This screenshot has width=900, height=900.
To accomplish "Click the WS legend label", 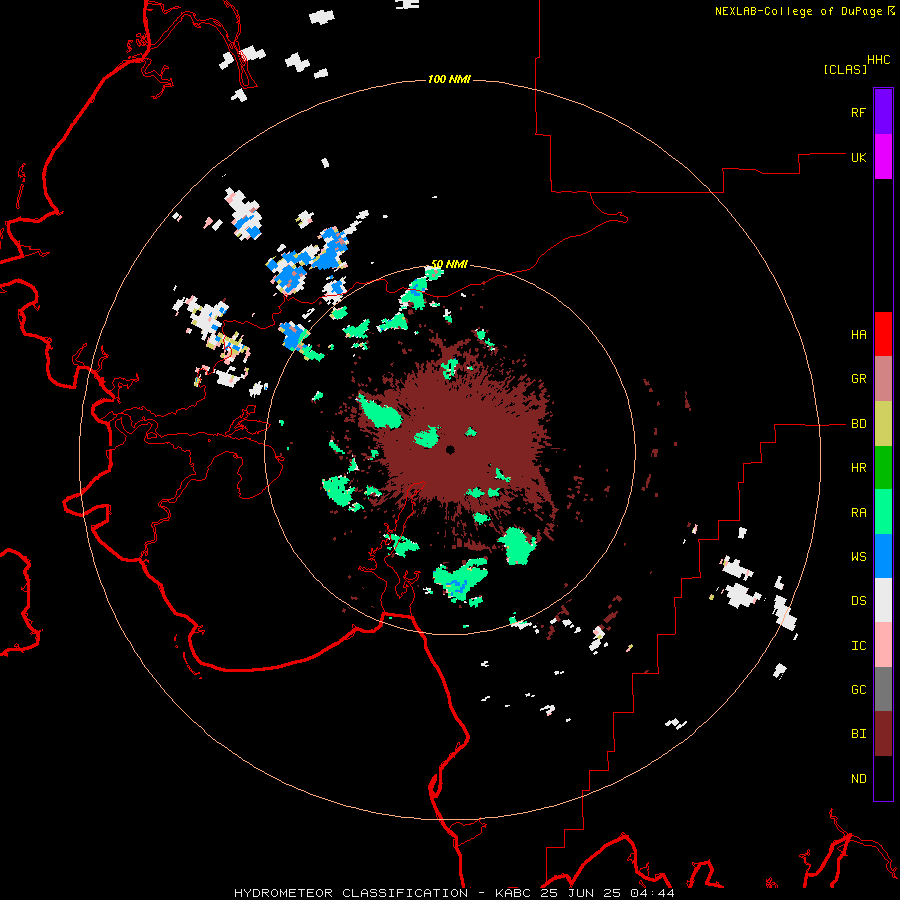I will 858,556.
